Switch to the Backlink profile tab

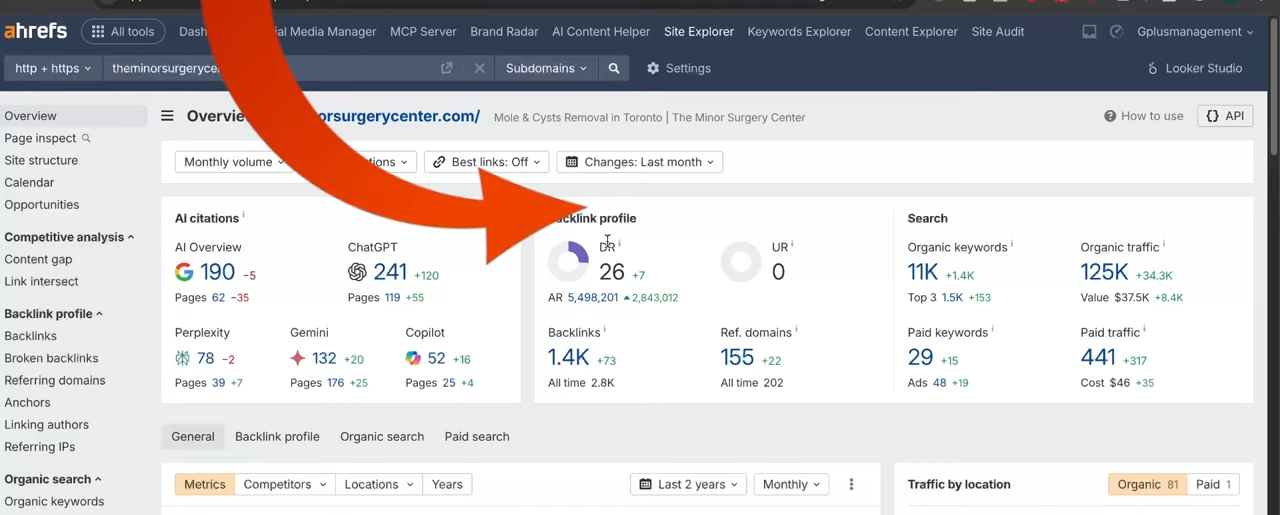coord(277,436)
